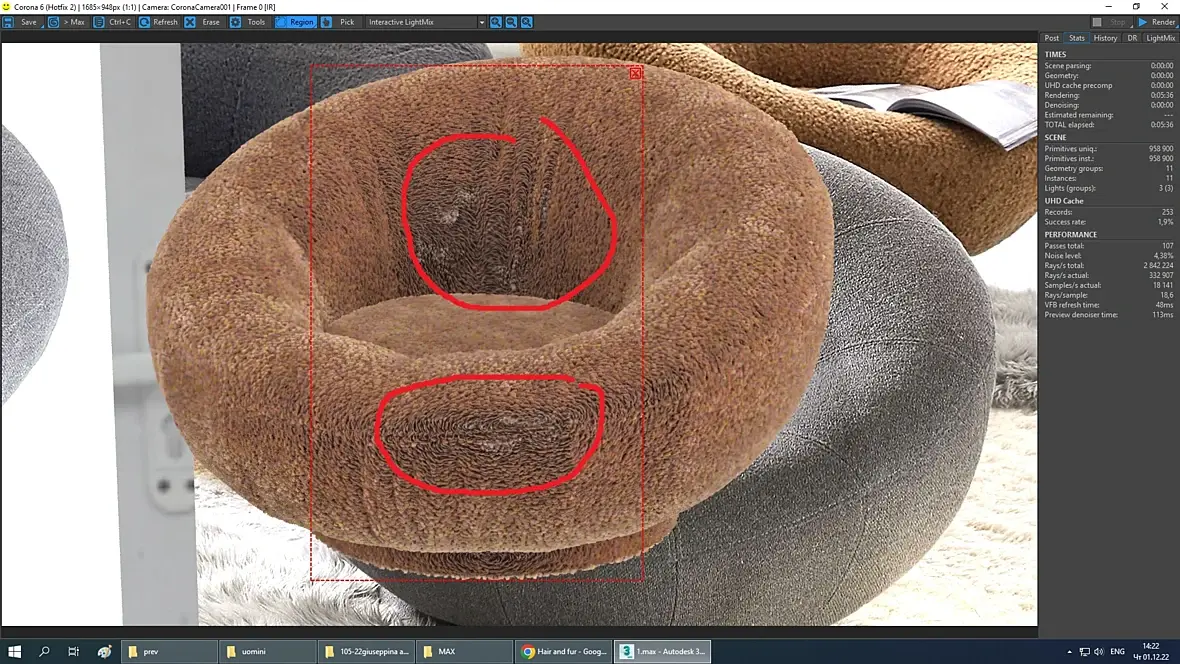
Task: Switch to the '1.max - Autodesk' taskbar item
Action: [x=663, y=651]
